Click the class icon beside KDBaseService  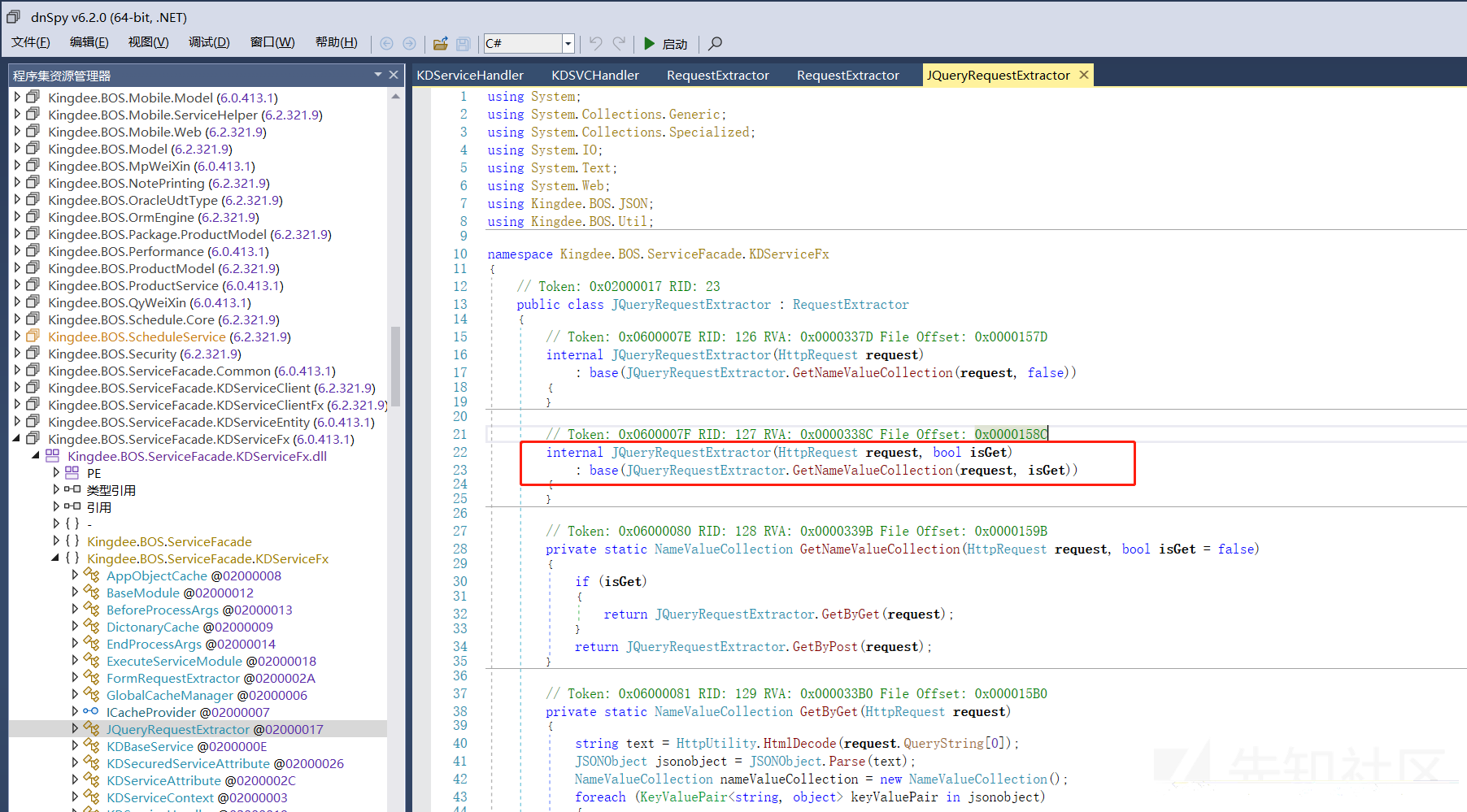click(x=92, y=745)
